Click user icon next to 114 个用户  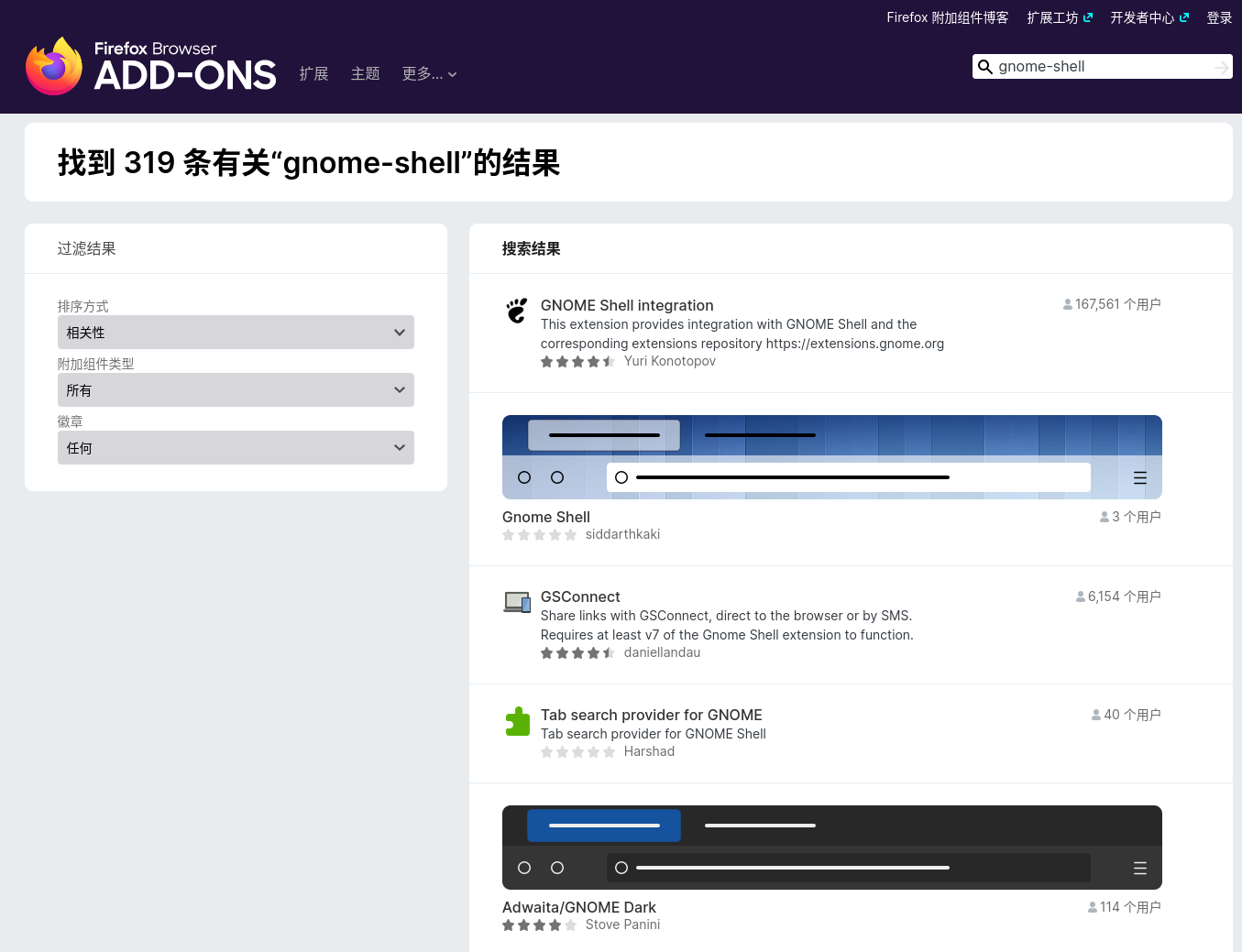(1093, 907)
